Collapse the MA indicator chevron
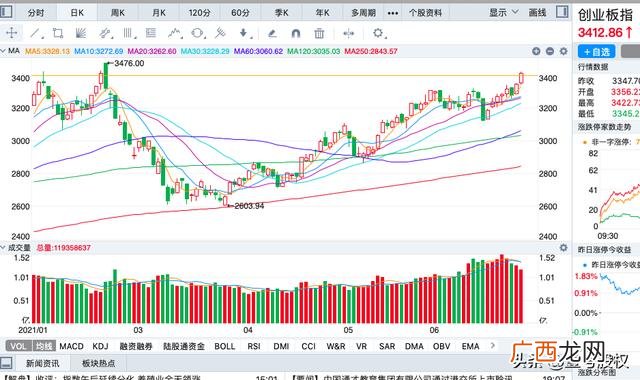This screenshot has height=380, width=640. point(3,51)
